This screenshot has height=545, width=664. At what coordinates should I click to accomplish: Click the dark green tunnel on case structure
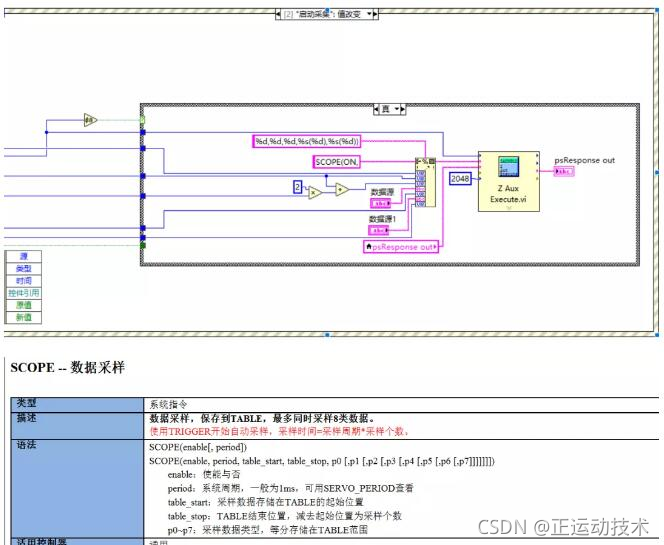pyautogui.click(x=143, y=246)
